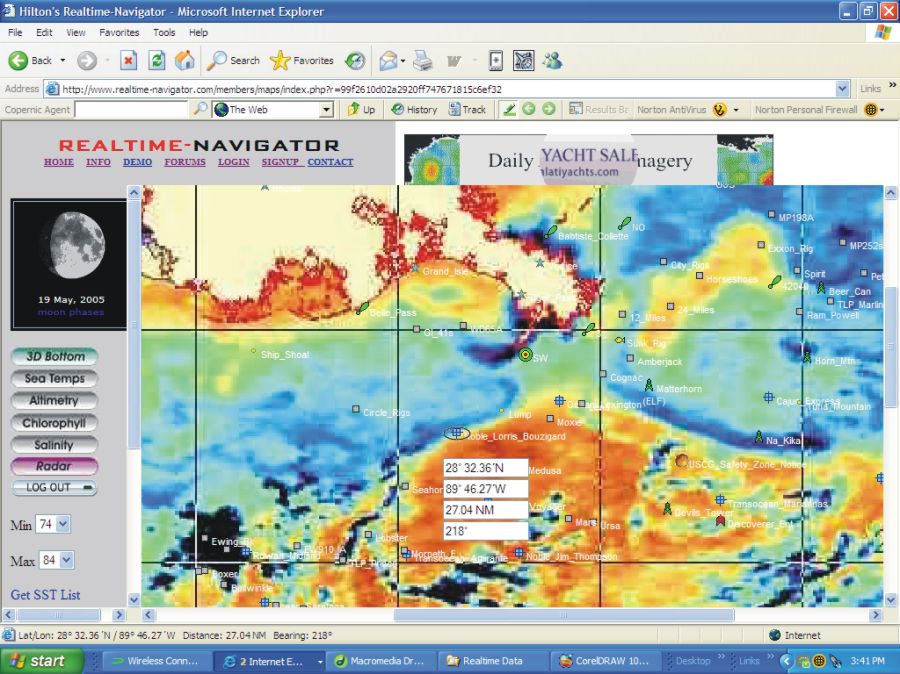Click the LOG OUT button
Screen dimensions: 900x674
coord(55,487)
